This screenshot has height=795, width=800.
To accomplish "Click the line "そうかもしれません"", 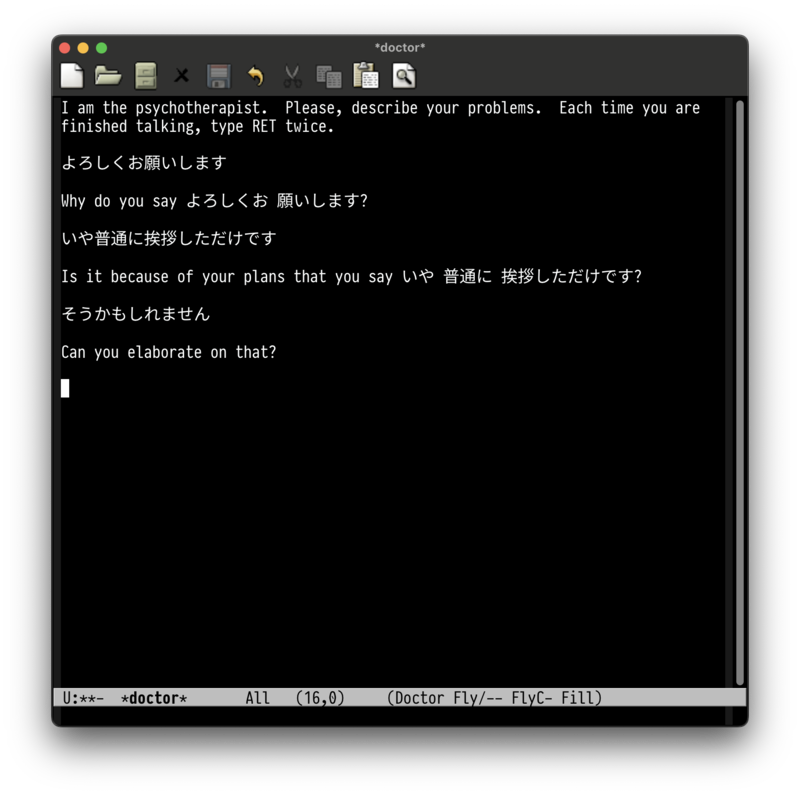I will [136, 314].
